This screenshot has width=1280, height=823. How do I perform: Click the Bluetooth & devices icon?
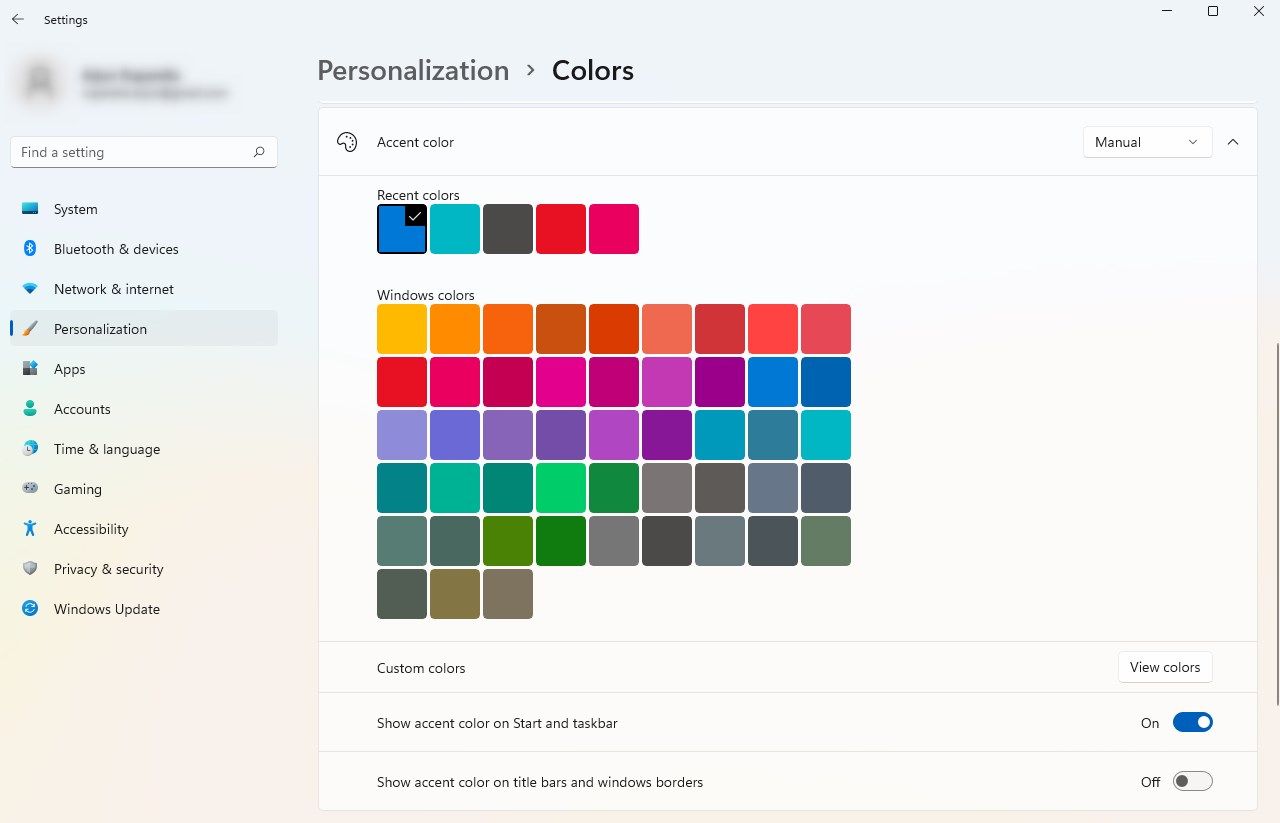click(30, 249)
